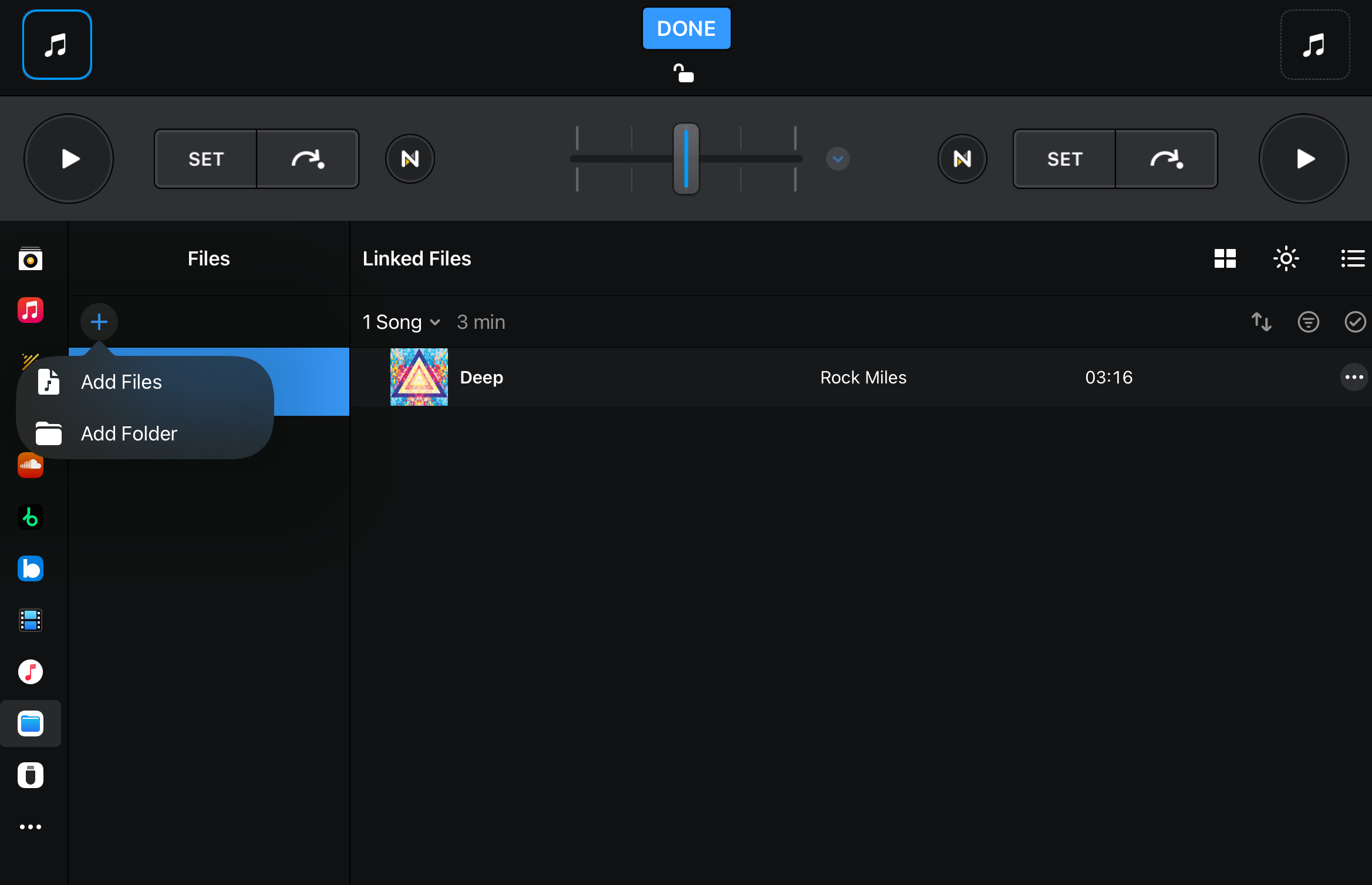
Task: Click the Deep album artwork thumbnail
Action: (x=419, y=377)
